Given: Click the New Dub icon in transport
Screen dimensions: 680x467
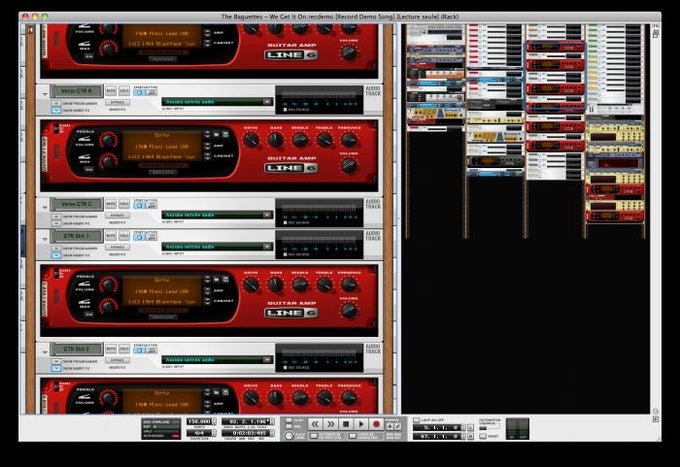Looking at the screenshot, I should point(390,427).
